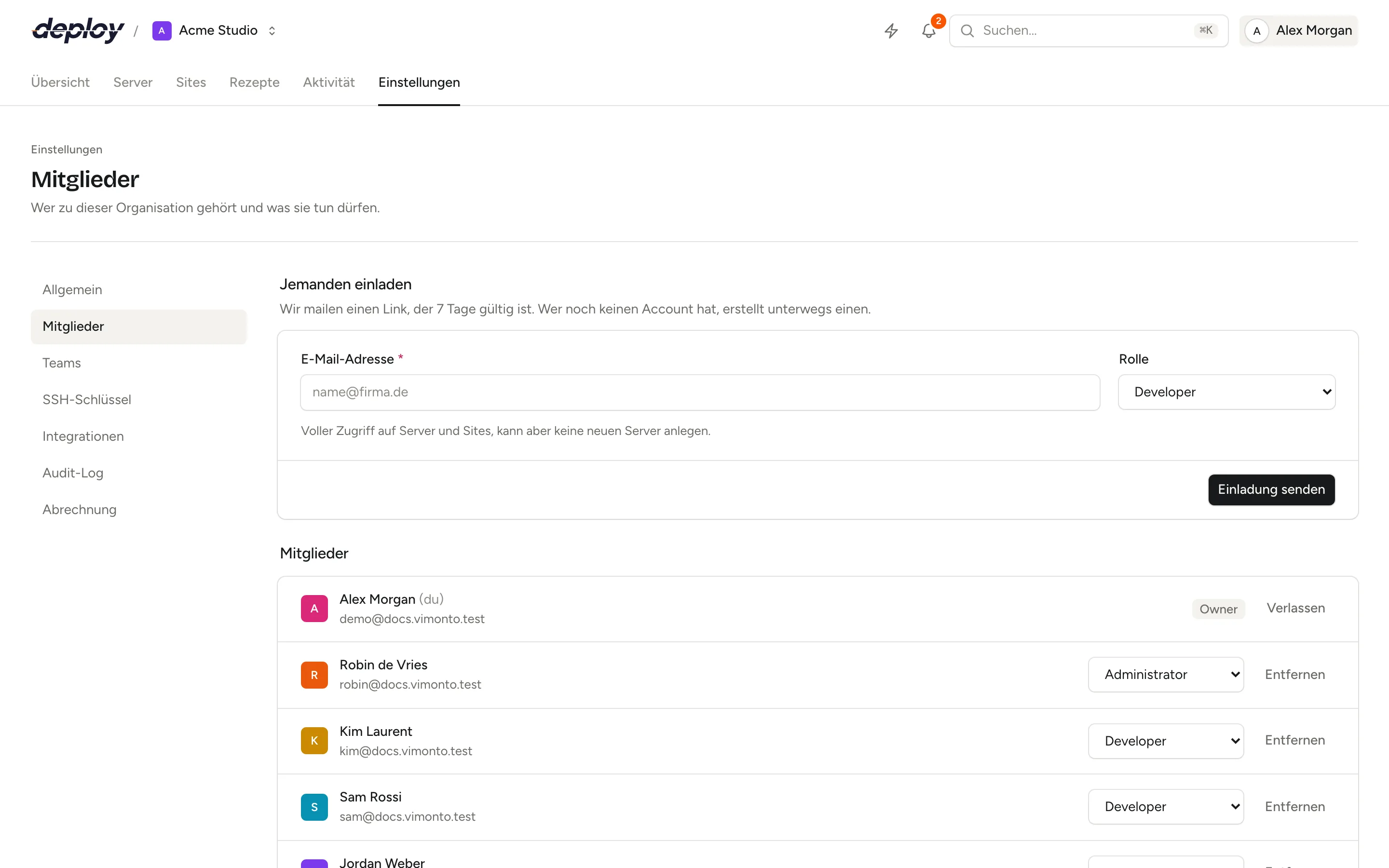The height and width of the screenshot is (868, 1389).
Task: Open the lightning bolt quick actions icon
Action: coord(891,30)
